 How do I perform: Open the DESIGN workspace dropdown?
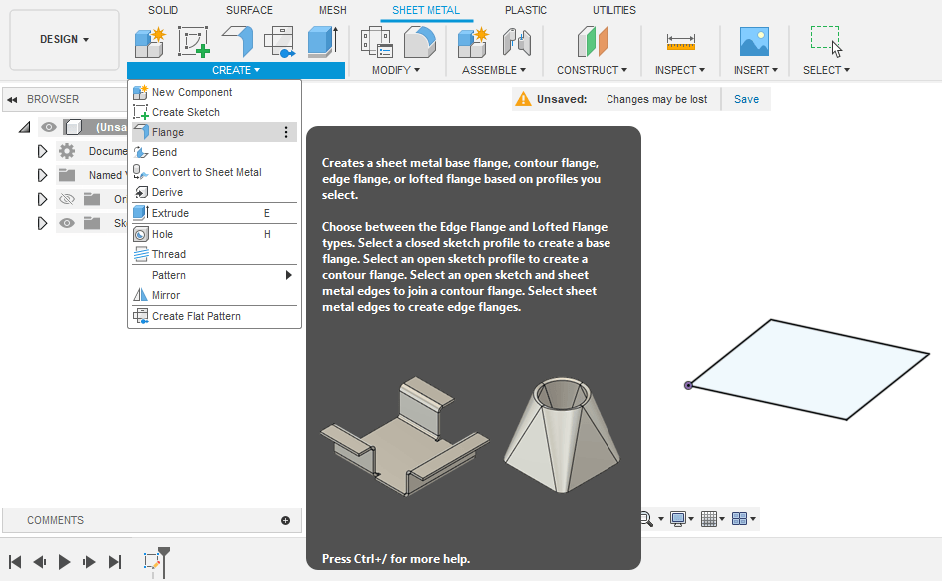pyautogui.click(x=64, y=39)
